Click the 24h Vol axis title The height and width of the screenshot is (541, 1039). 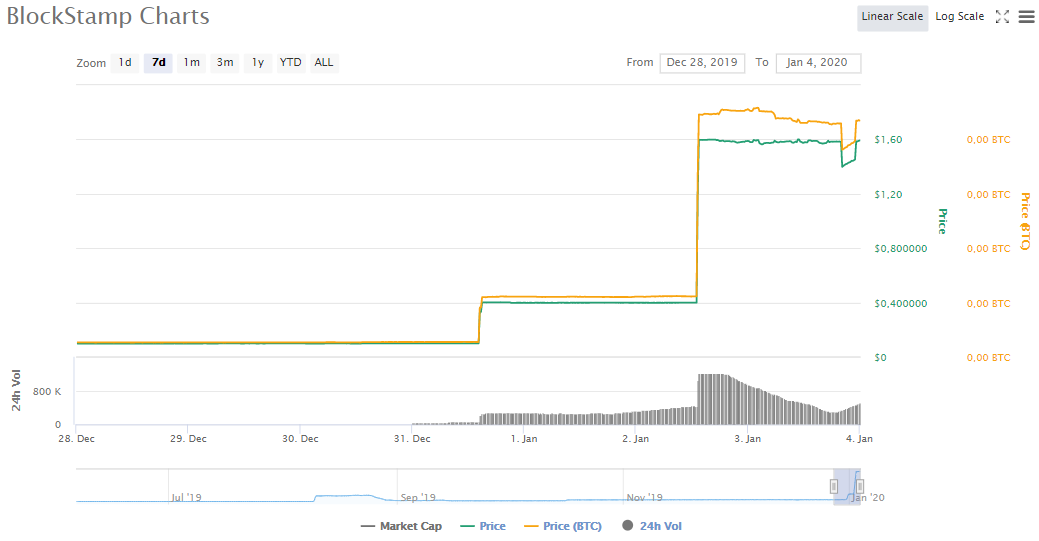pyautogui.click(x=17, y=391)
